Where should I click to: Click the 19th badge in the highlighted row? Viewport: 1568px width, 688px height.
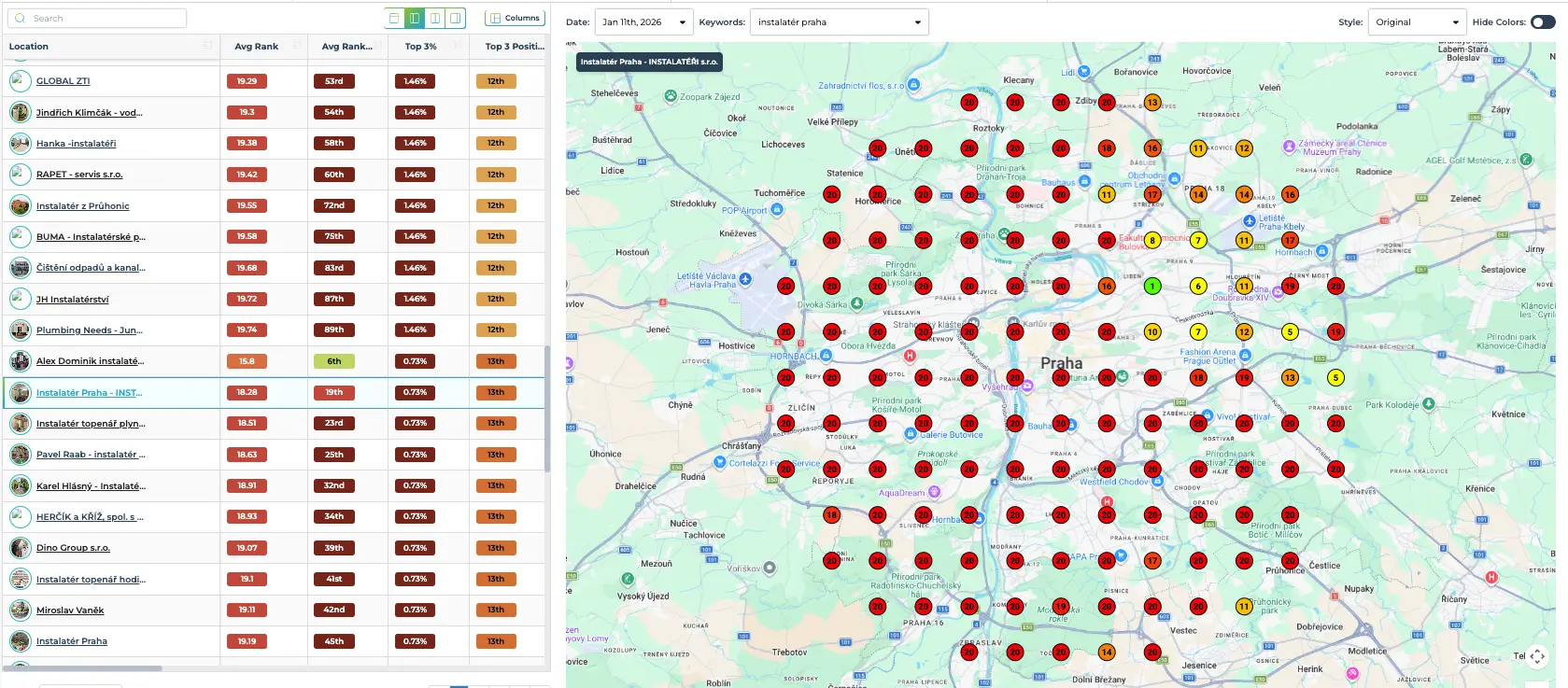334,393
